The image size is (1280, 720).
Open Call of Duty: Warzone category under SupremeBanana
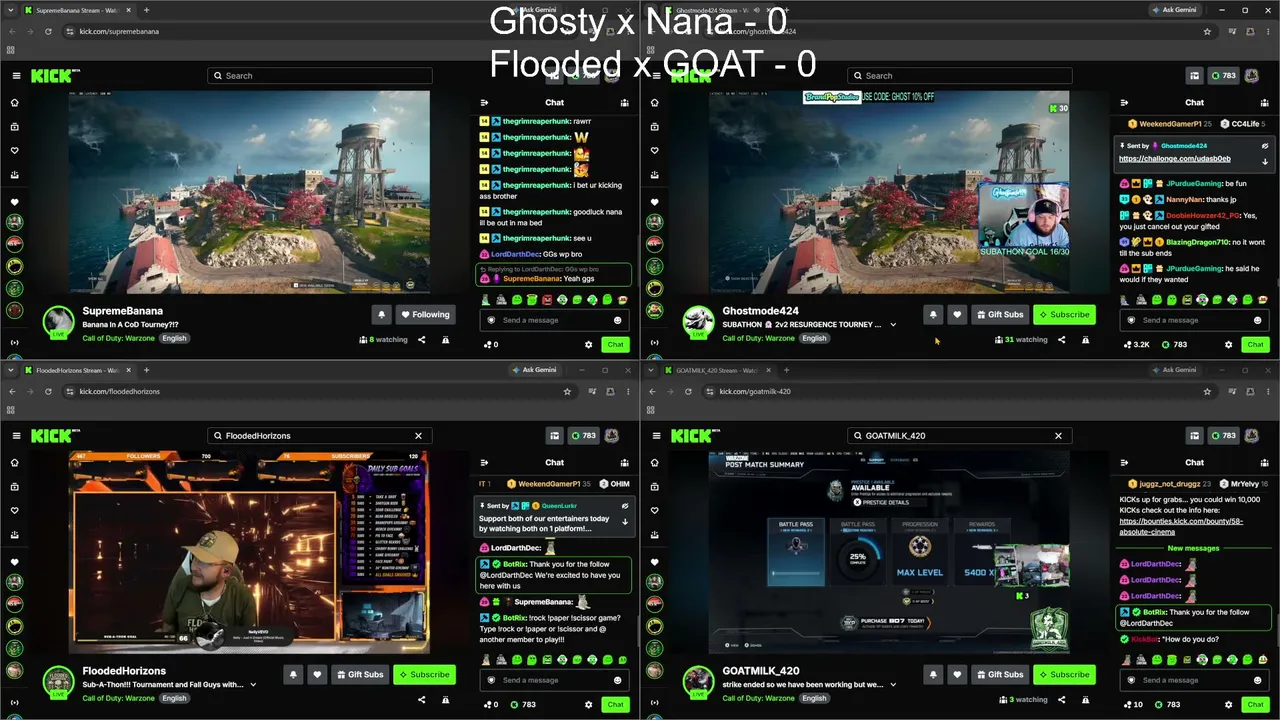coord(120,338)
